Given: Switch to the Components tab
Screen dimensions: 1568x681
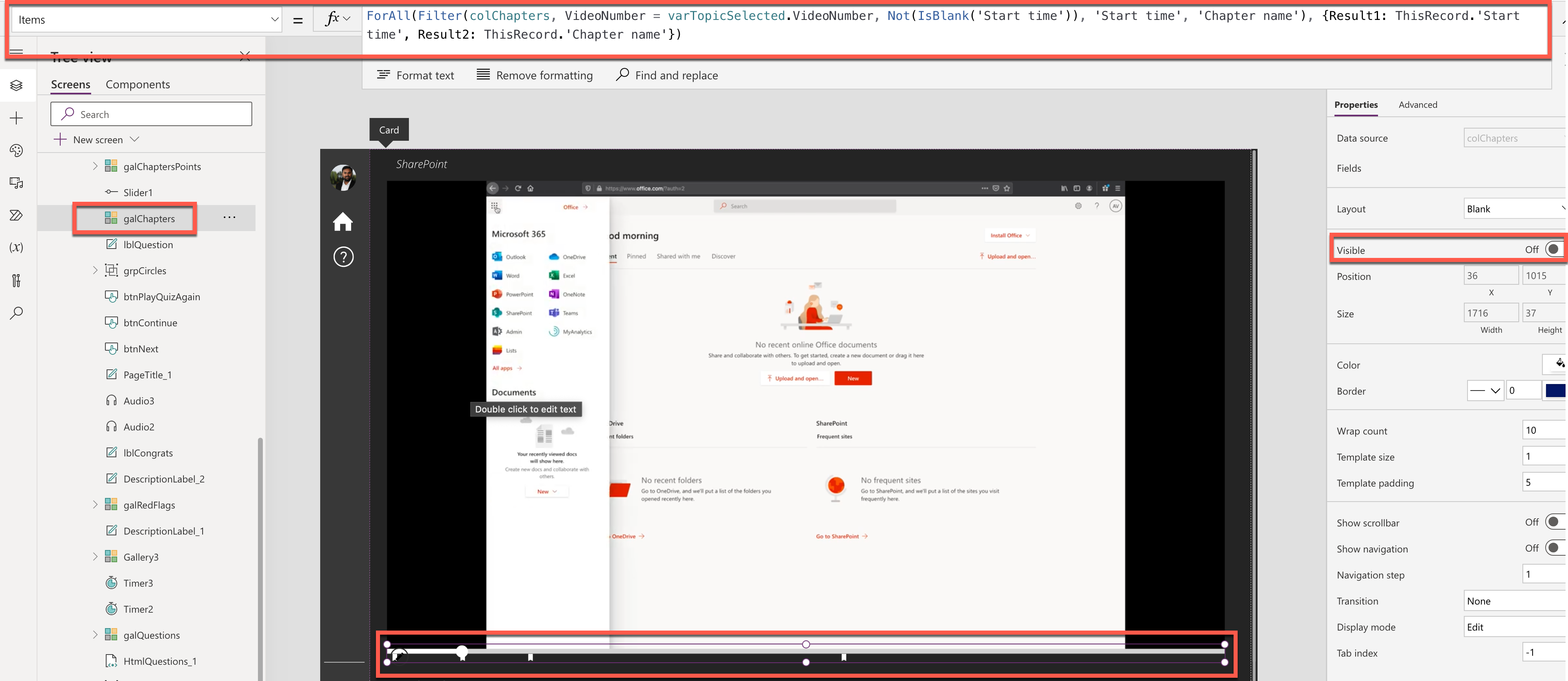Looking at the screenshot, I should point(138,85).
